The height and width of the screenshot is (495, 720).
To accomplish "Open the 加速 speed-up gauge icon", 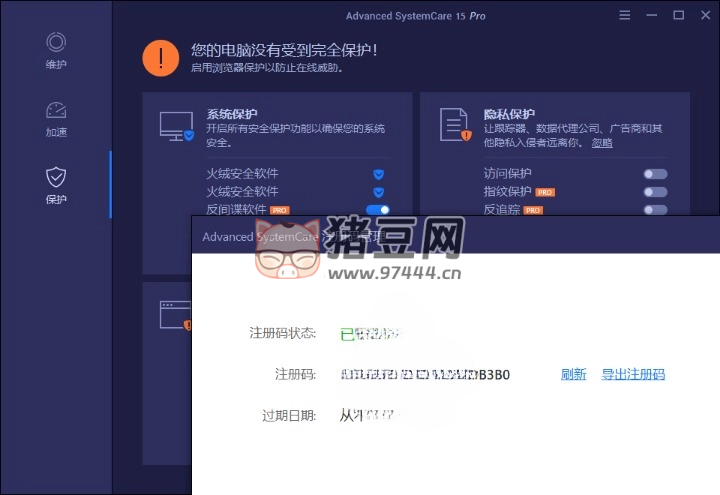I will coord(56,111).
